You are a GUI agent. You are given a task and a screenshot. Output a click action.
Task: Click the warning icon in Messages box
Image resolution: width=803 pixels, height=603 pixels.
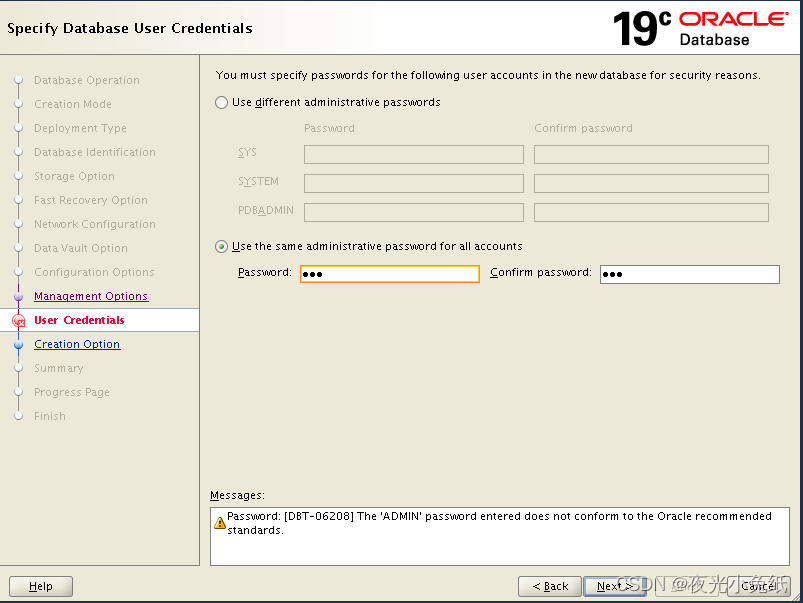(x=220, y=522)
